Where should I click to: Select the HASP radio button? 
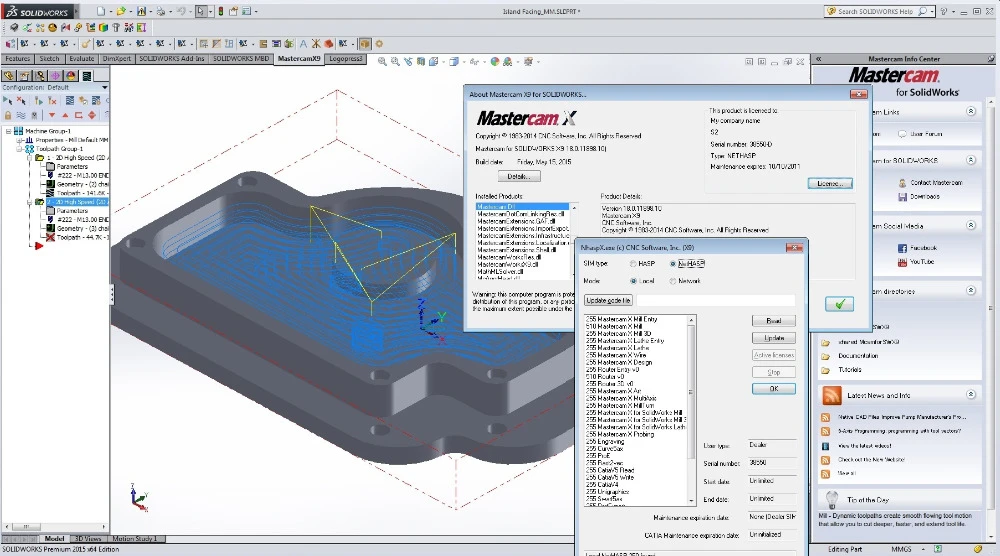click(x=632, y=264)
